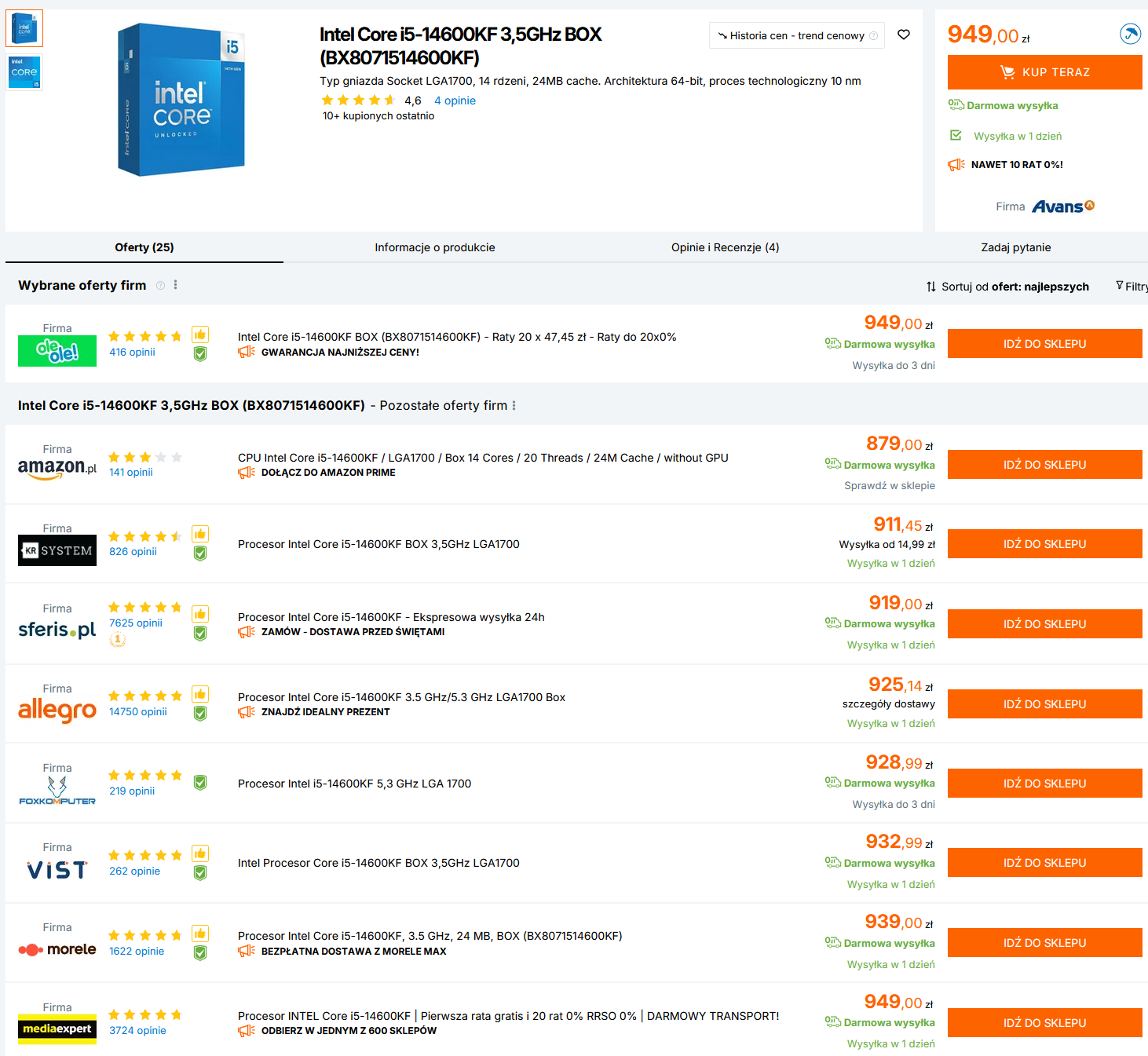Image resolution: width=1148 pixels, height=1056 pixels.
Task: Open Ole Ole shop logo
Action: (57, 351)
